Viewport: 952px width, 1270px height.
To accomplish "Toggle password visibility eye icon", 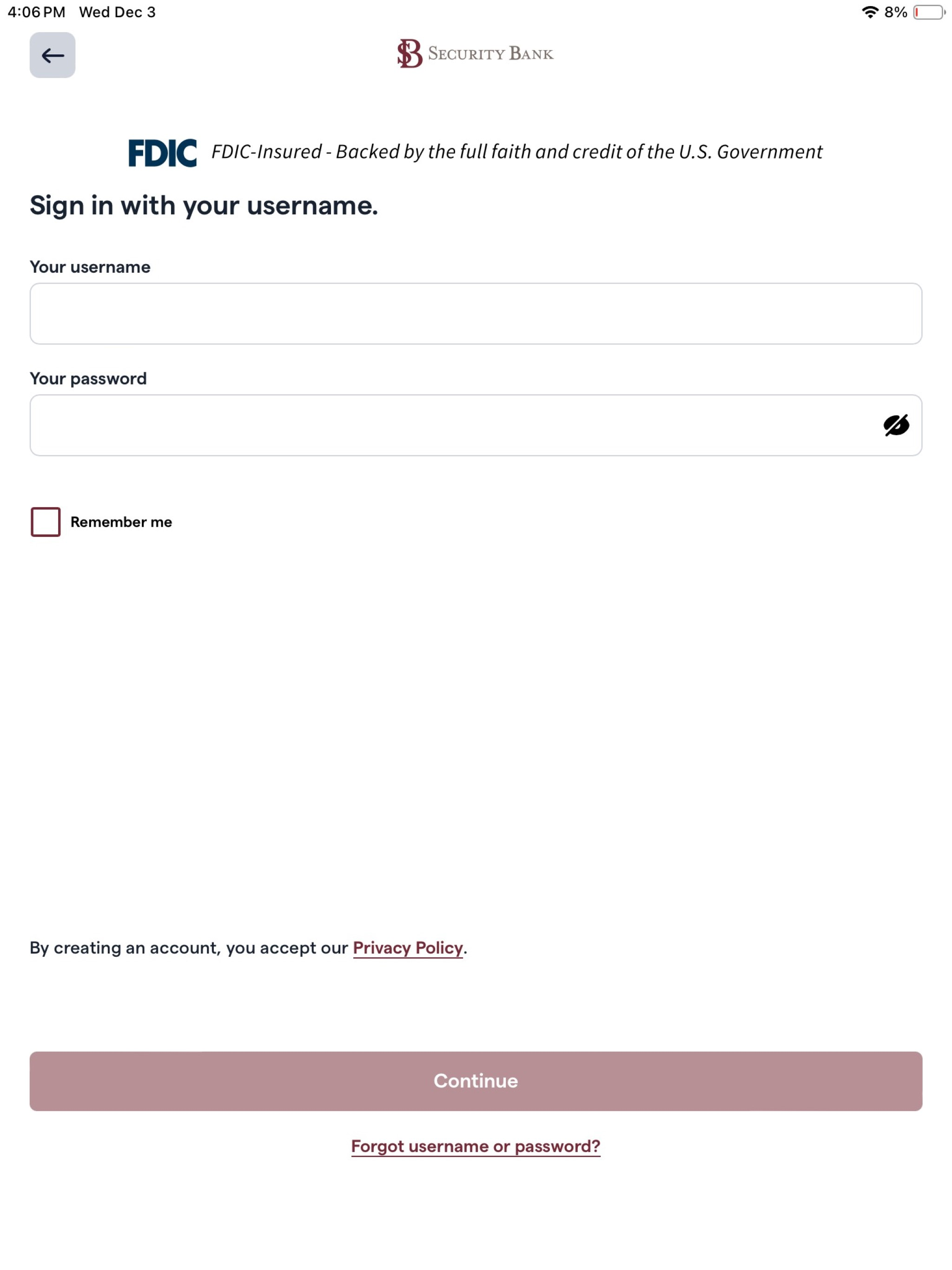I will point(896,425).
